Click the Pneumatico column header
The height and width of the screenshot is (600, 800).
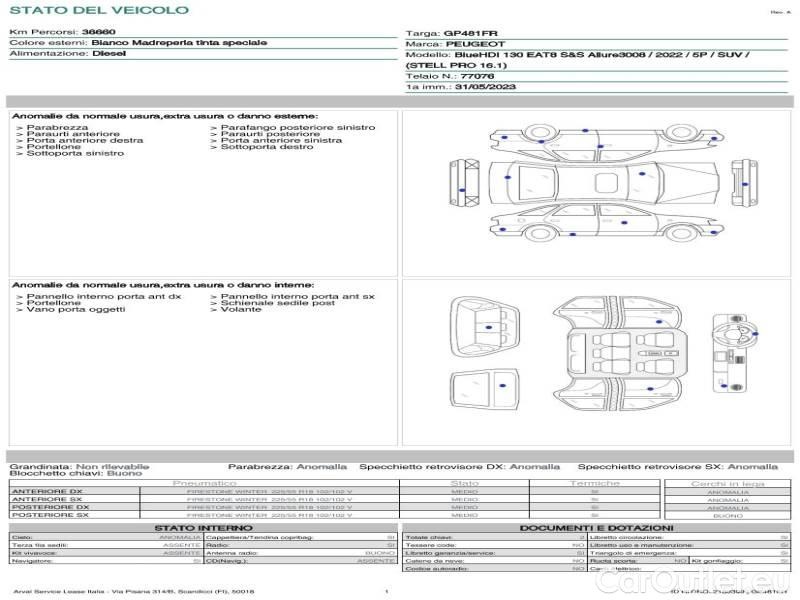tap(204, 483)
